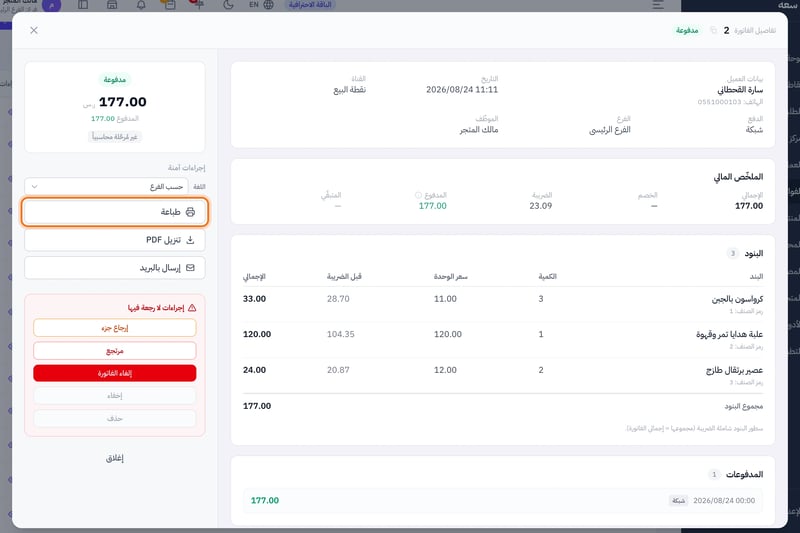Click unit price 12.00
The height and width of the screenshot is (533, 800).
[x=445, y=370]
